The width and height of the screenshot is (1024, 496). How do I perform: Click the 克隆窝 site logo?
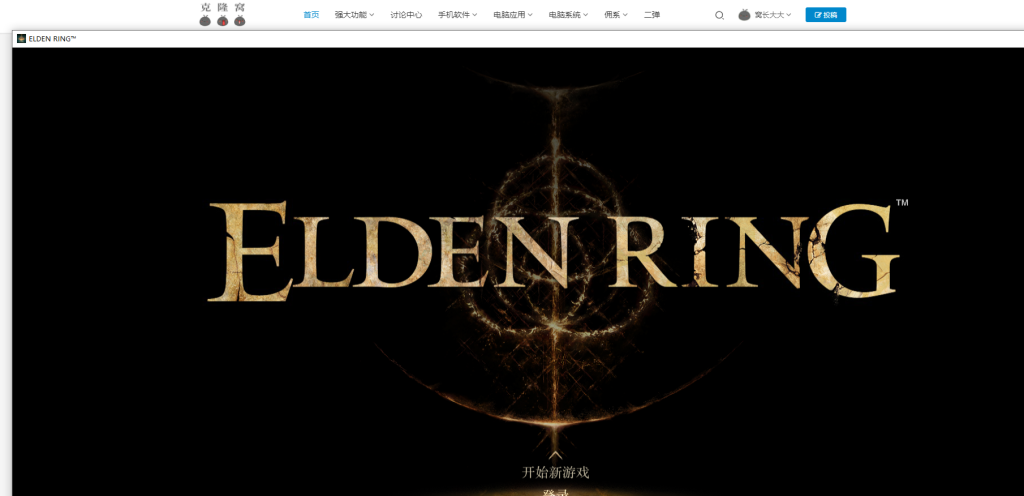[x=223, y=14]
